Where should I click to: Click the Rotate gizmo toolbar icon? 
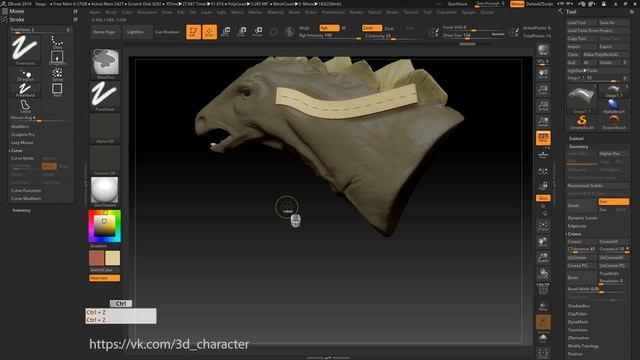click(x=258, y=32)
